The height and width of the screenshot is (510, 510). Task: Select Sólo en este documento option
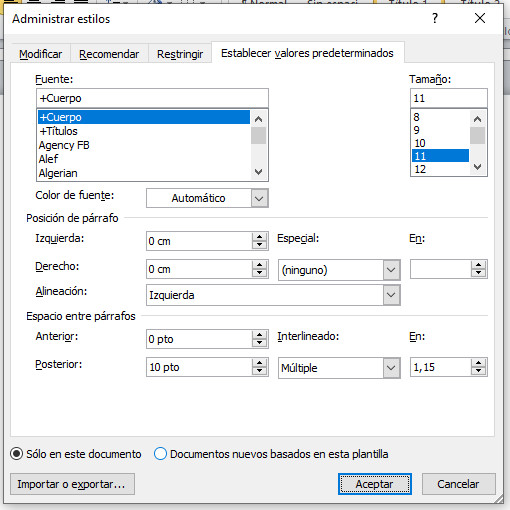(x=76, y=454)
